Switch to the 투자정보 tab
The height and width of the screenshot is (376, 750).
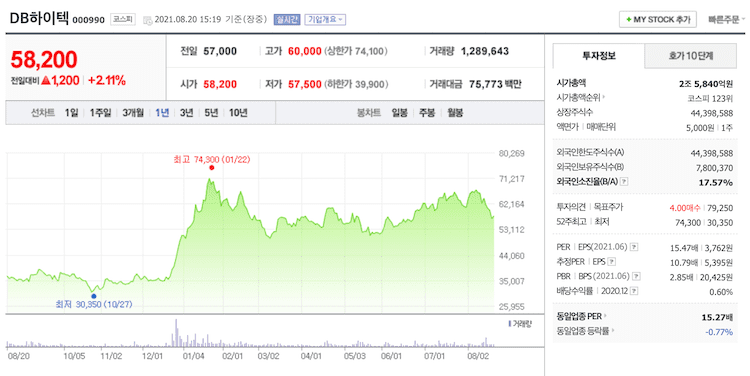(598, 56)
